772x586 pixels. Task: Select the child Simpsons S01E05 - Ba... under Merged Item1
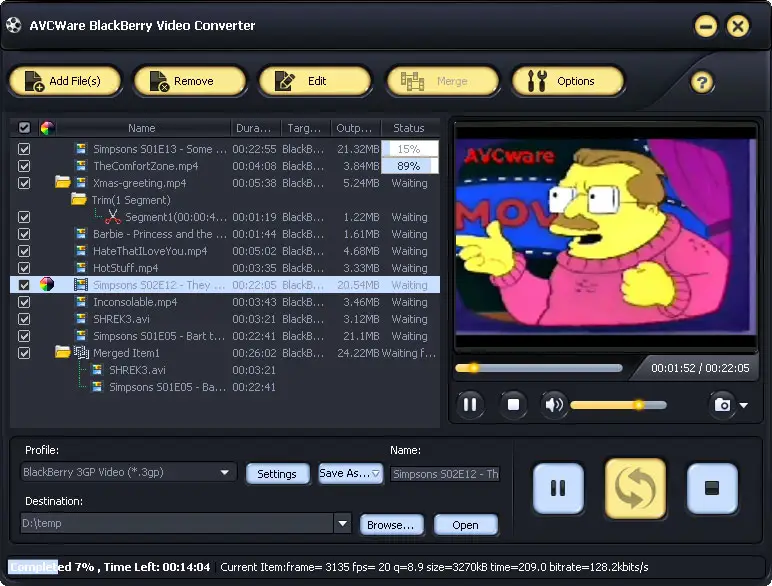225,387
